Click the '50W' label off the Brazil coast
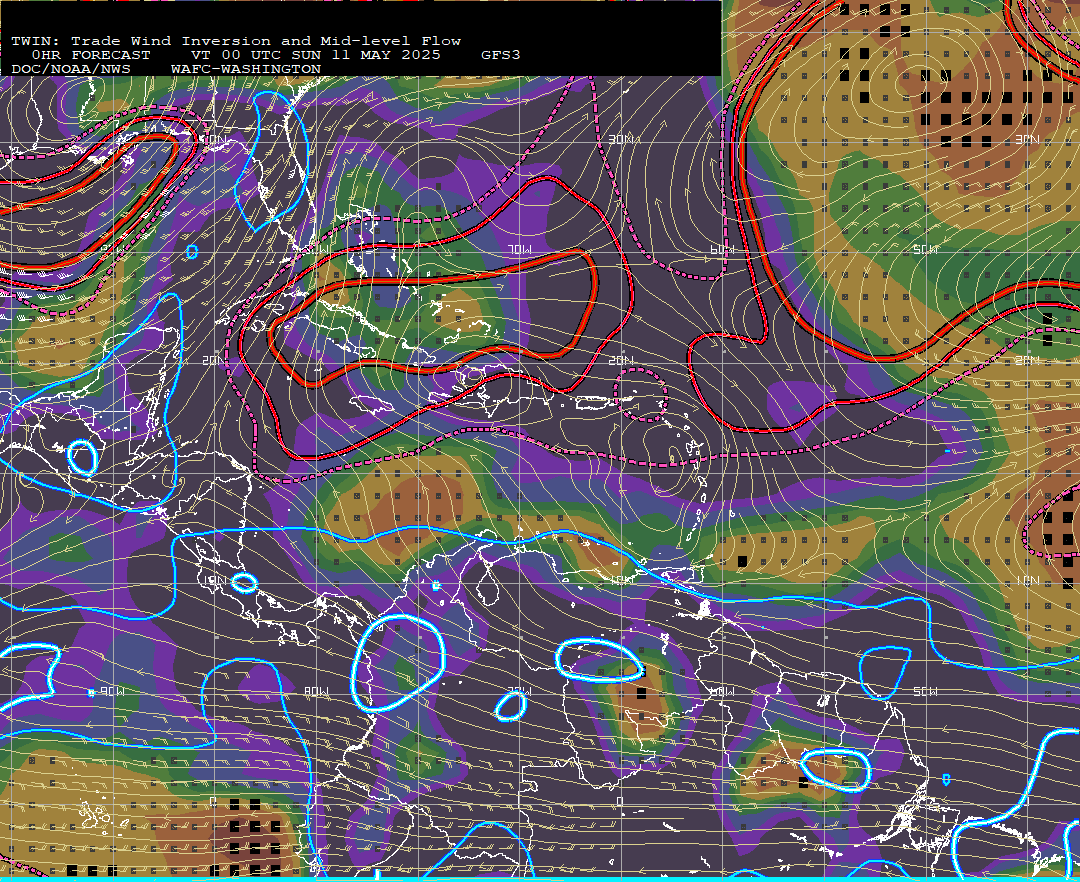 pos(925,691)
